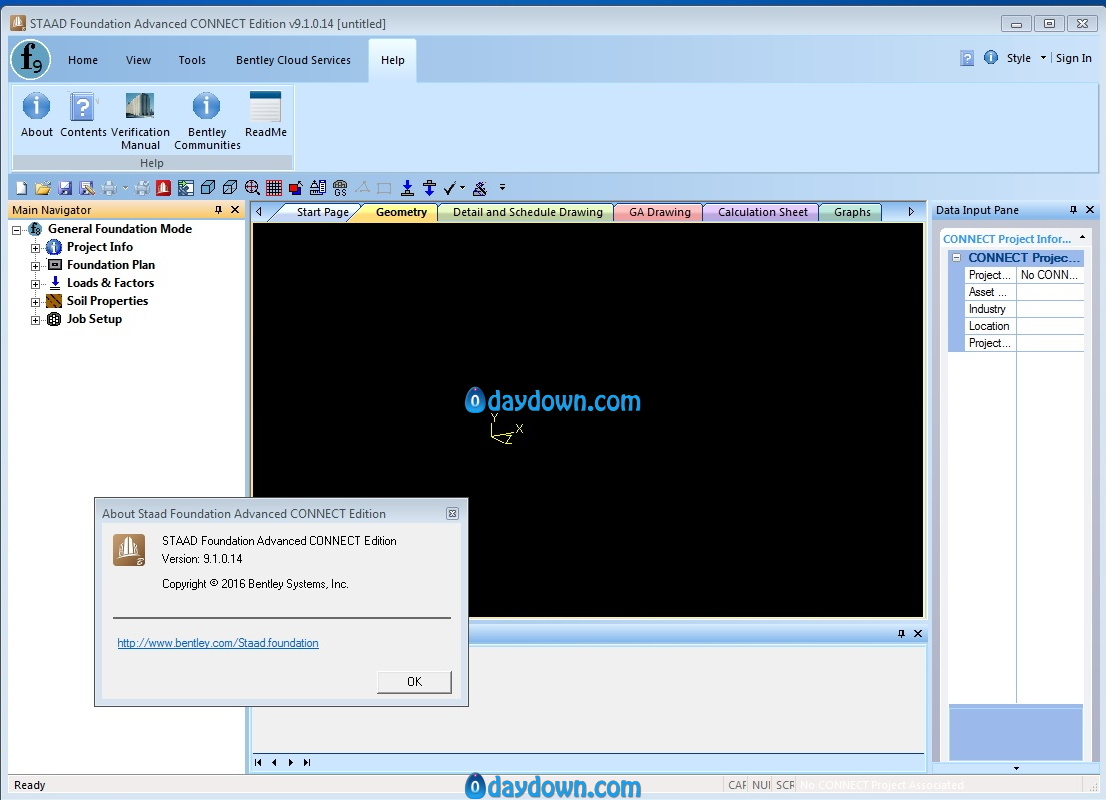Open the Home ribbon tab

83,60
